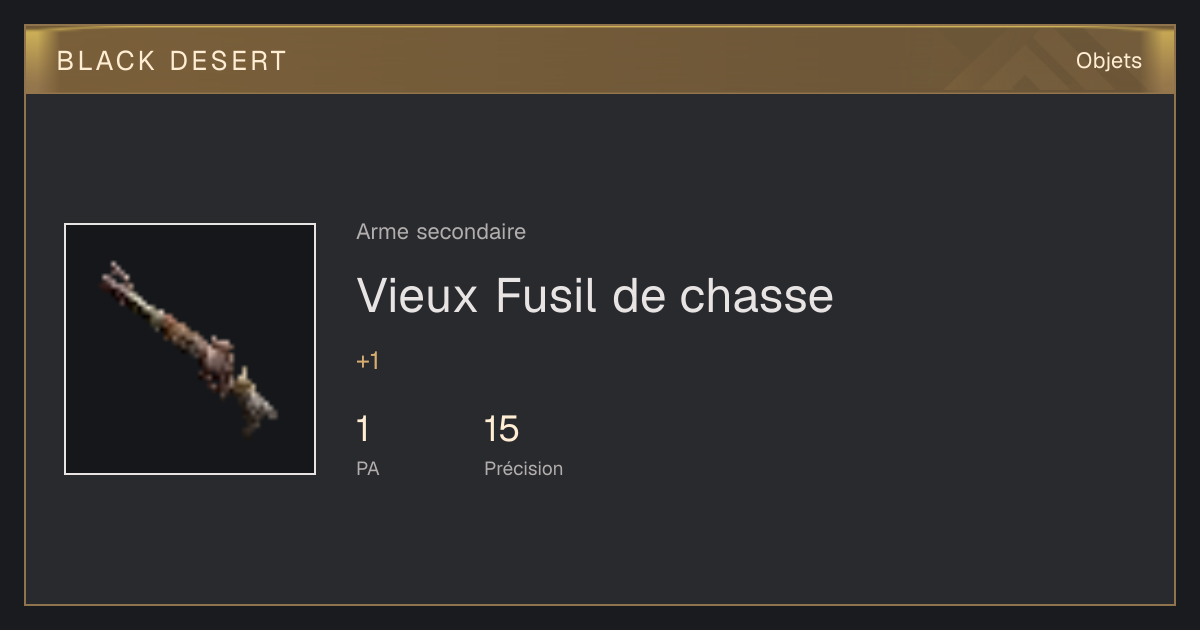Click the PA stat label
The width and height of the screenshot is (1200, 630).
click(367, 468)
